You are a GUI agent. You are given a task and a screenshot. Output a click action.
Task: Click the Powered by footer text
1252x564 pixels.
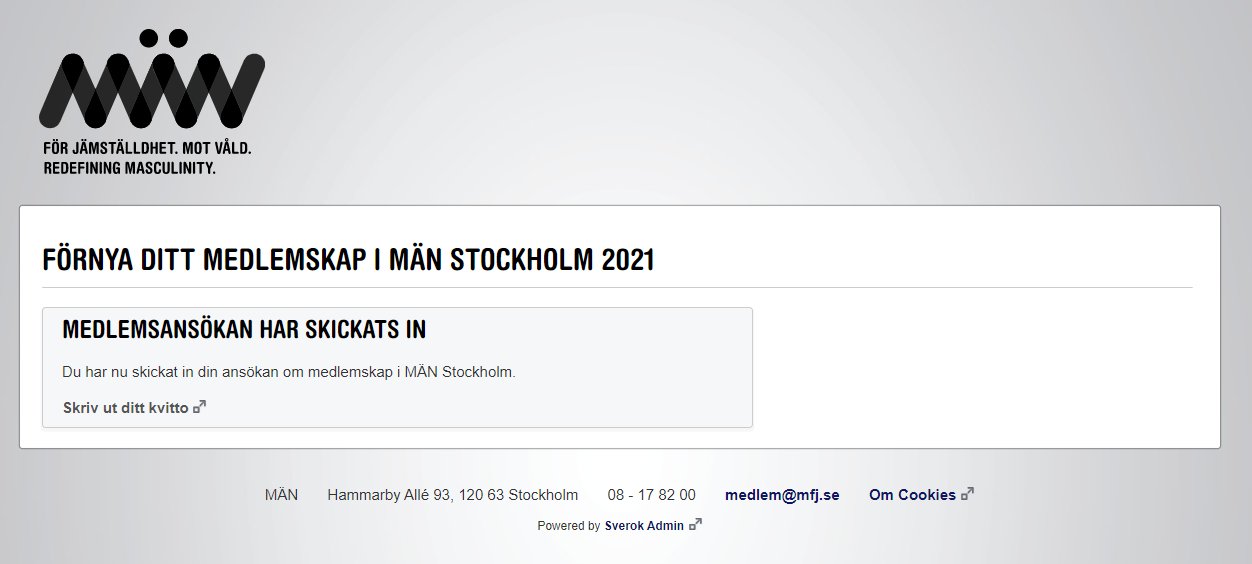tap(568, 526)
